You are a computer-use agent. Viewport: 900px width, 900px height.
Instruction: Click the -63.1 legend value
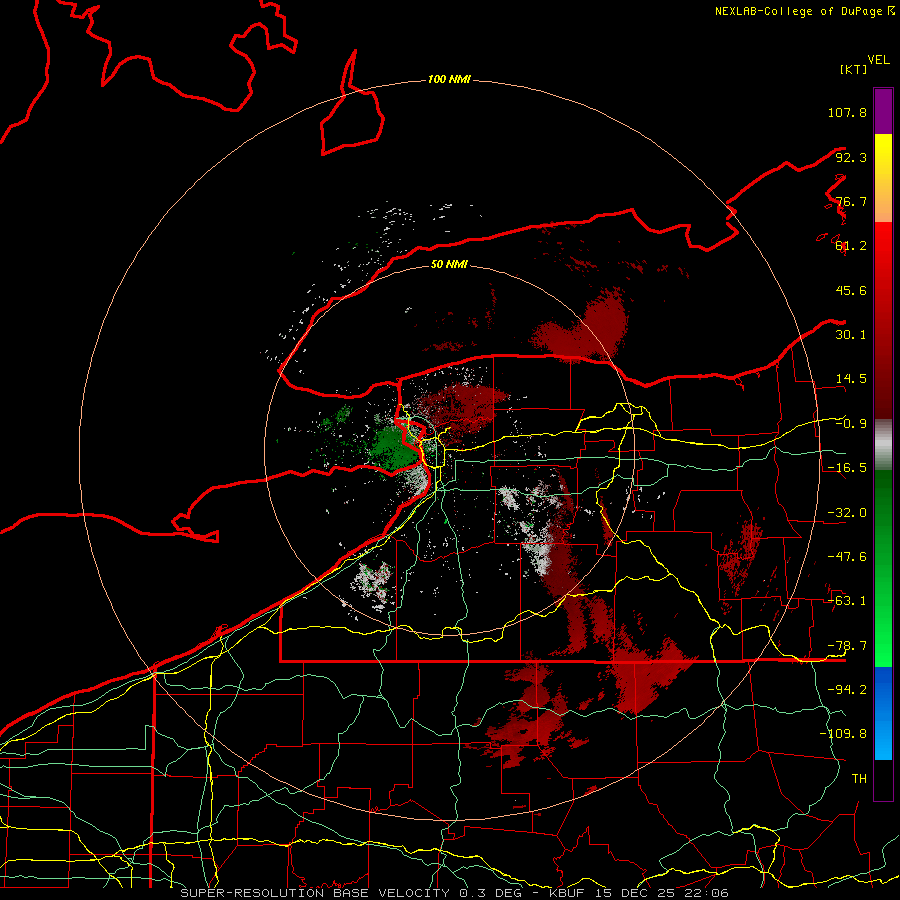pyautogui.click(x=847, y=601)
